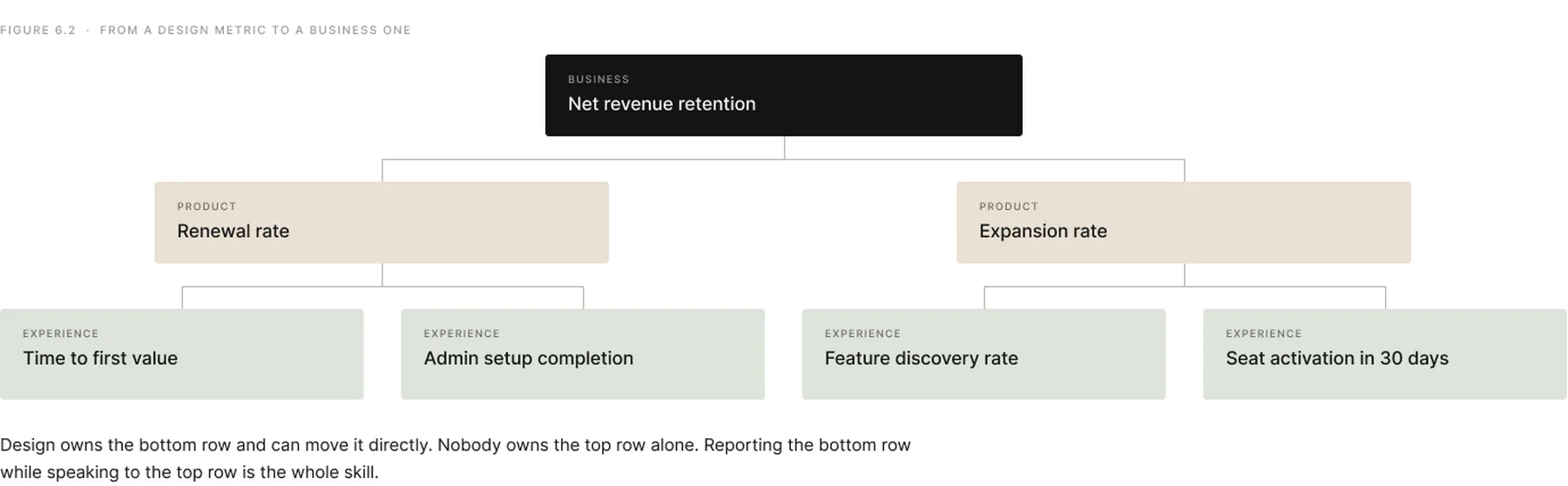Click the BUSINESS label in the black box
The width and height of the screenshot is (1568, 486).
pyautogui.click(x=598, y=79)
